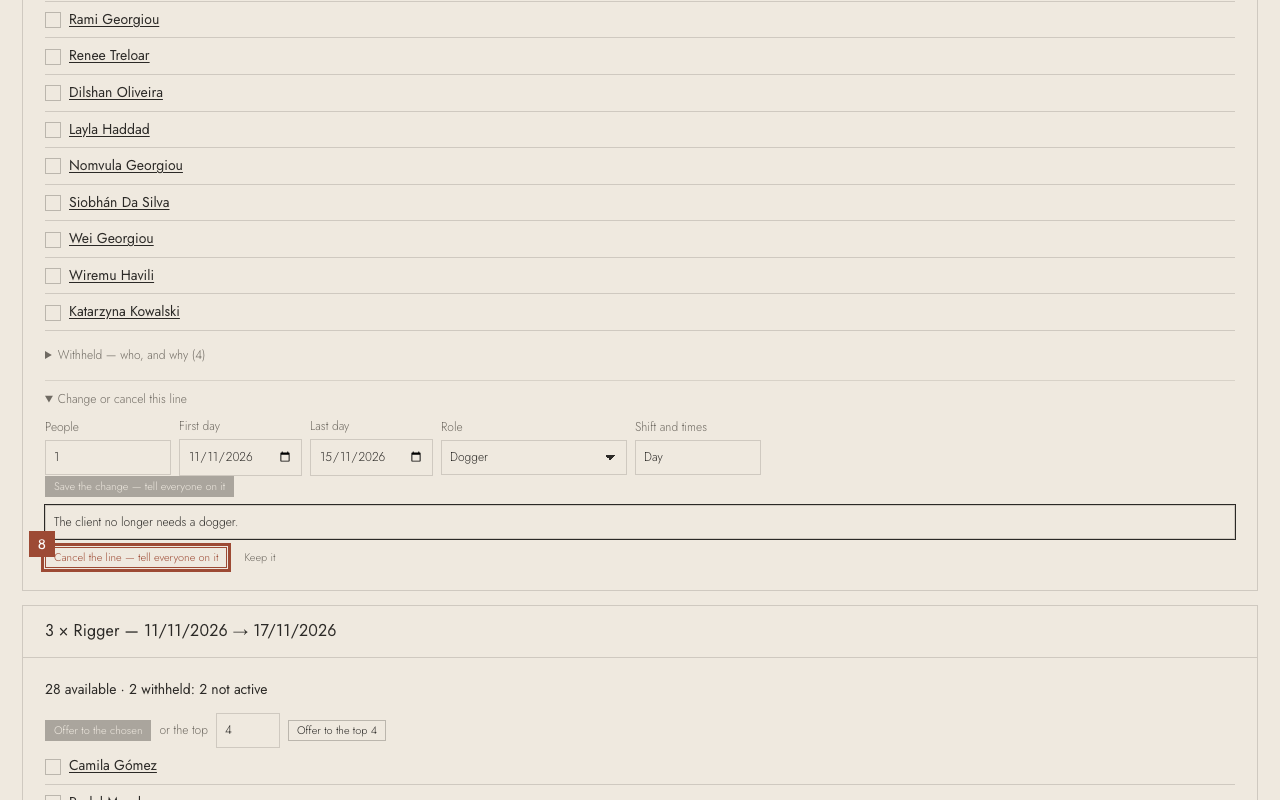Open the Nomvula Georgiou link

[126, 165]
